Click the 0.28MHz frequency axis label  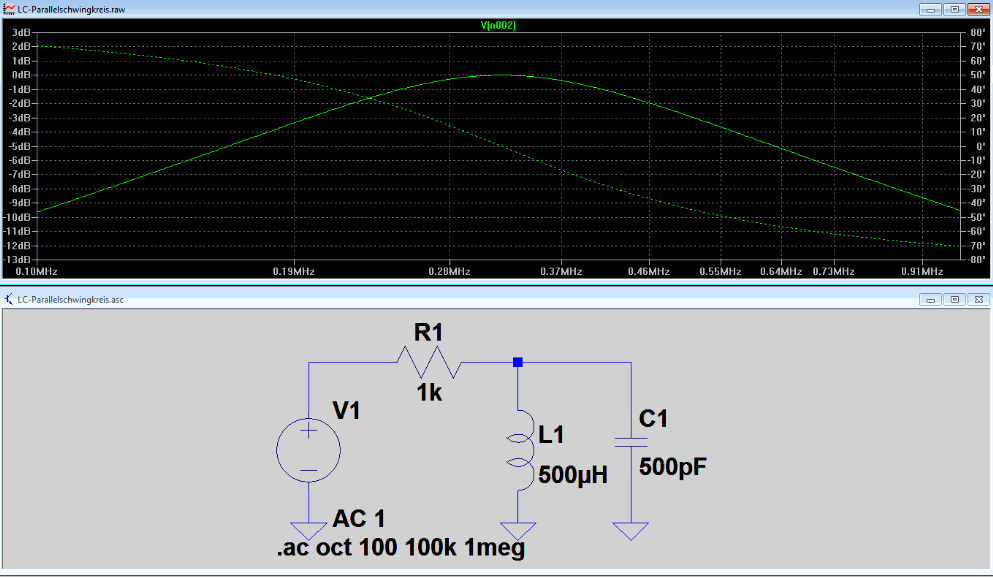pos(449,272)
